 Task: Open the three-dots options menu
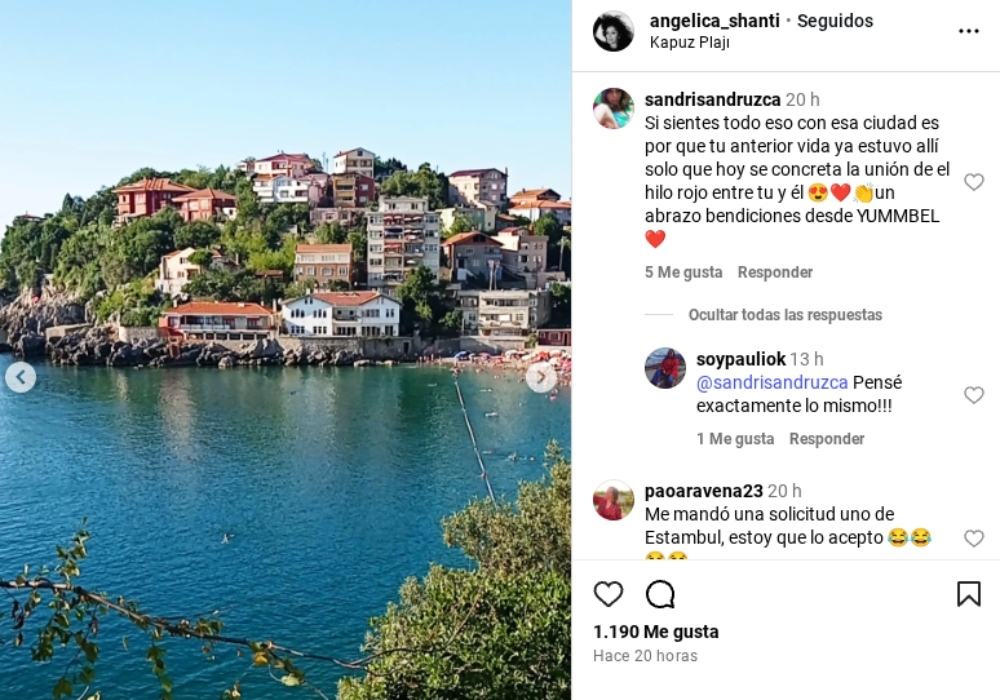point(968,31)
